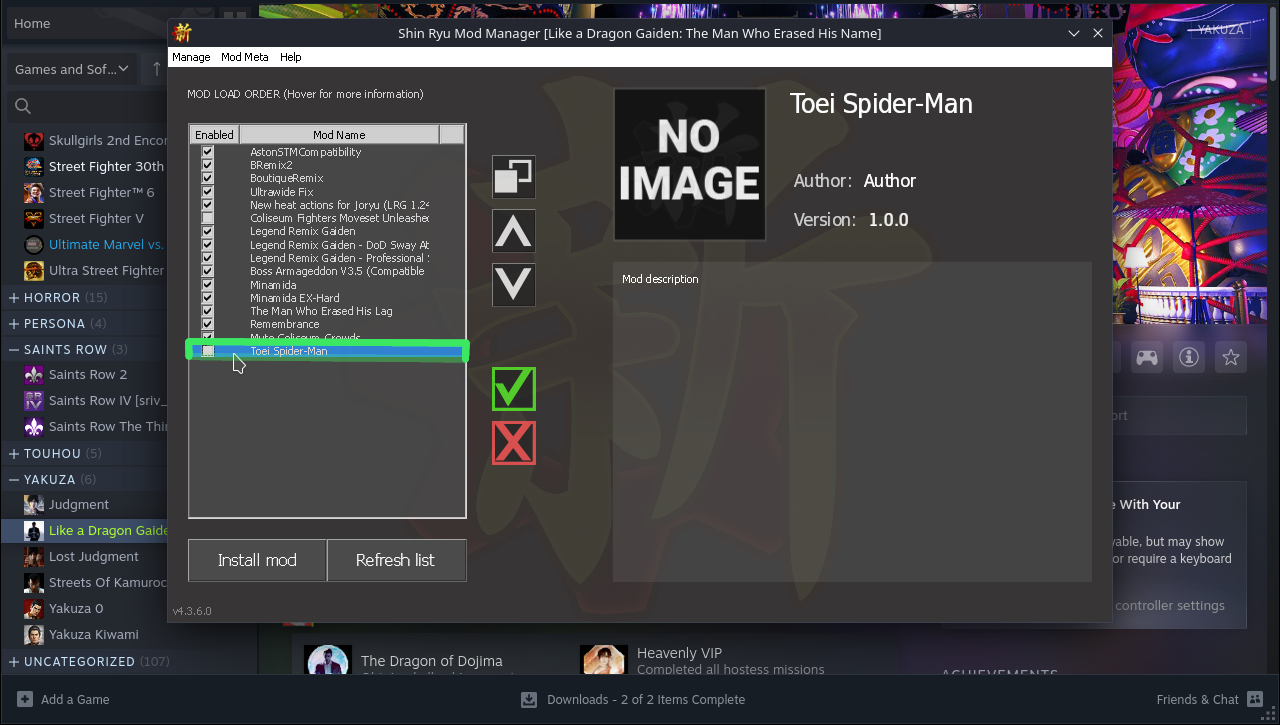The image size is (1280, 725).
Task: Click the overlapping squares icon button
Action: click(x=514, y=177)
